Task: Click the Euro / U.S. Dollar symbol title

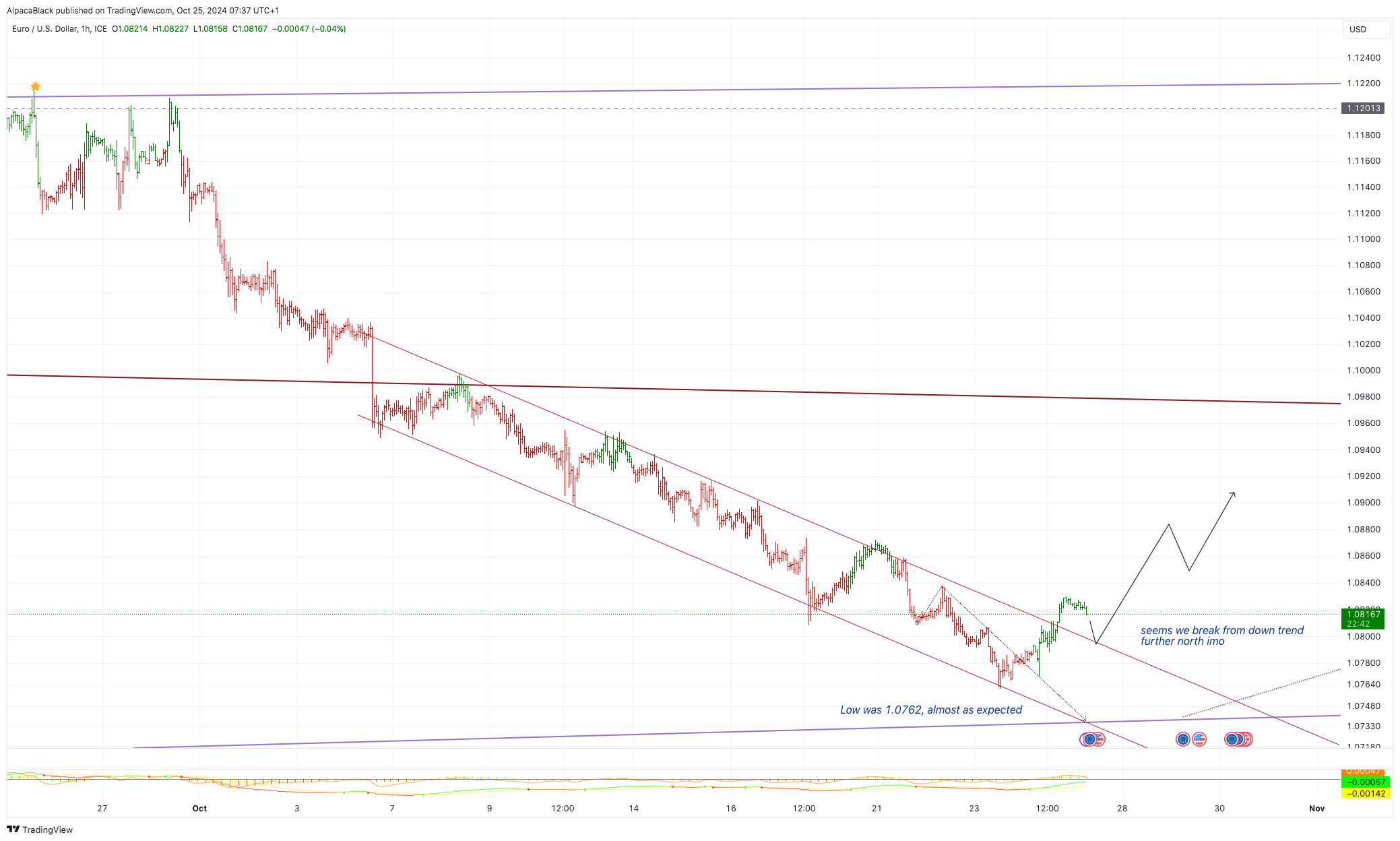Action: (x=44, y=29)
